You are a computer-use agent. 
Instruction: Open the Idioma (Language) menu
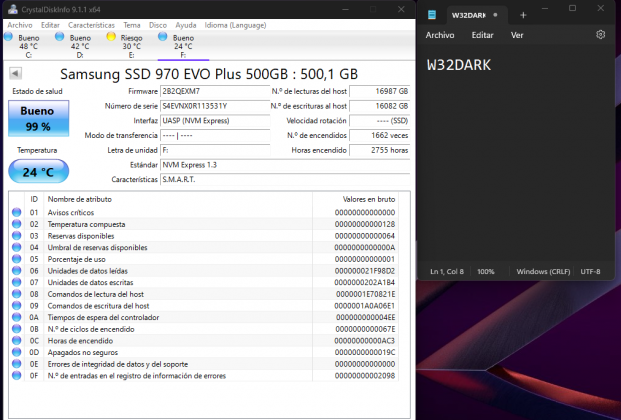(x=235, y=25)
